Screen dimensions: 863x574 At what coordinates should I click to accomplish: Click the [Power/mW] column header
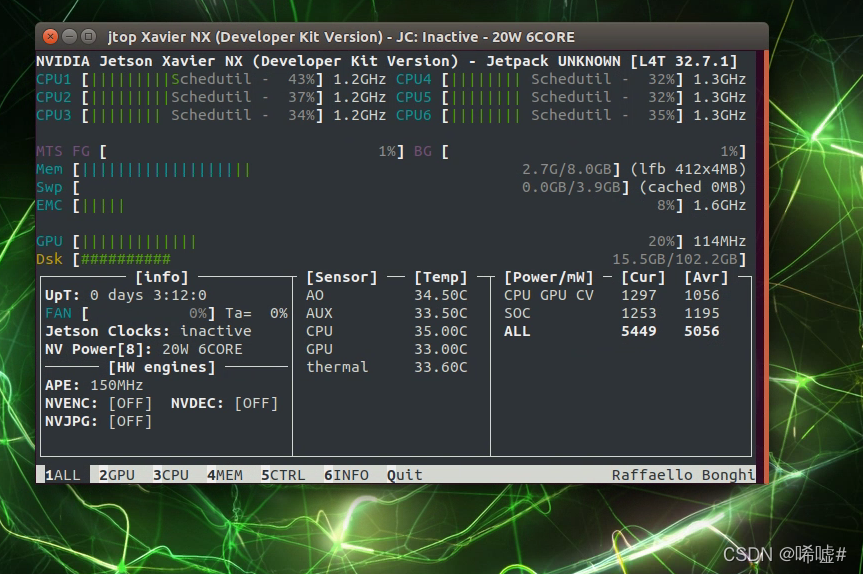tap(549, 277)
